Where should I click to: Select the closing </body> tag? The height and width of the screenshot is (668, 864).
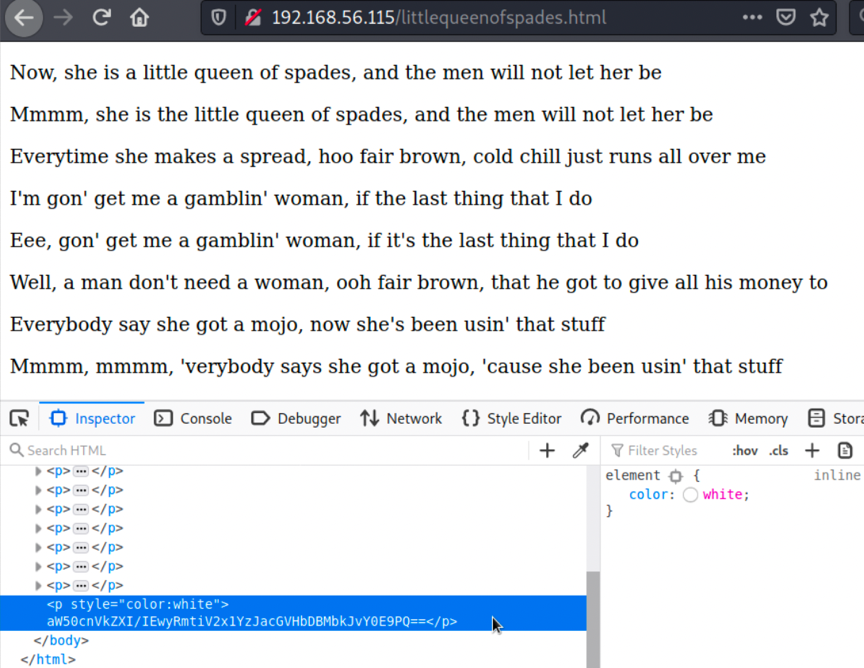[61, 640]
